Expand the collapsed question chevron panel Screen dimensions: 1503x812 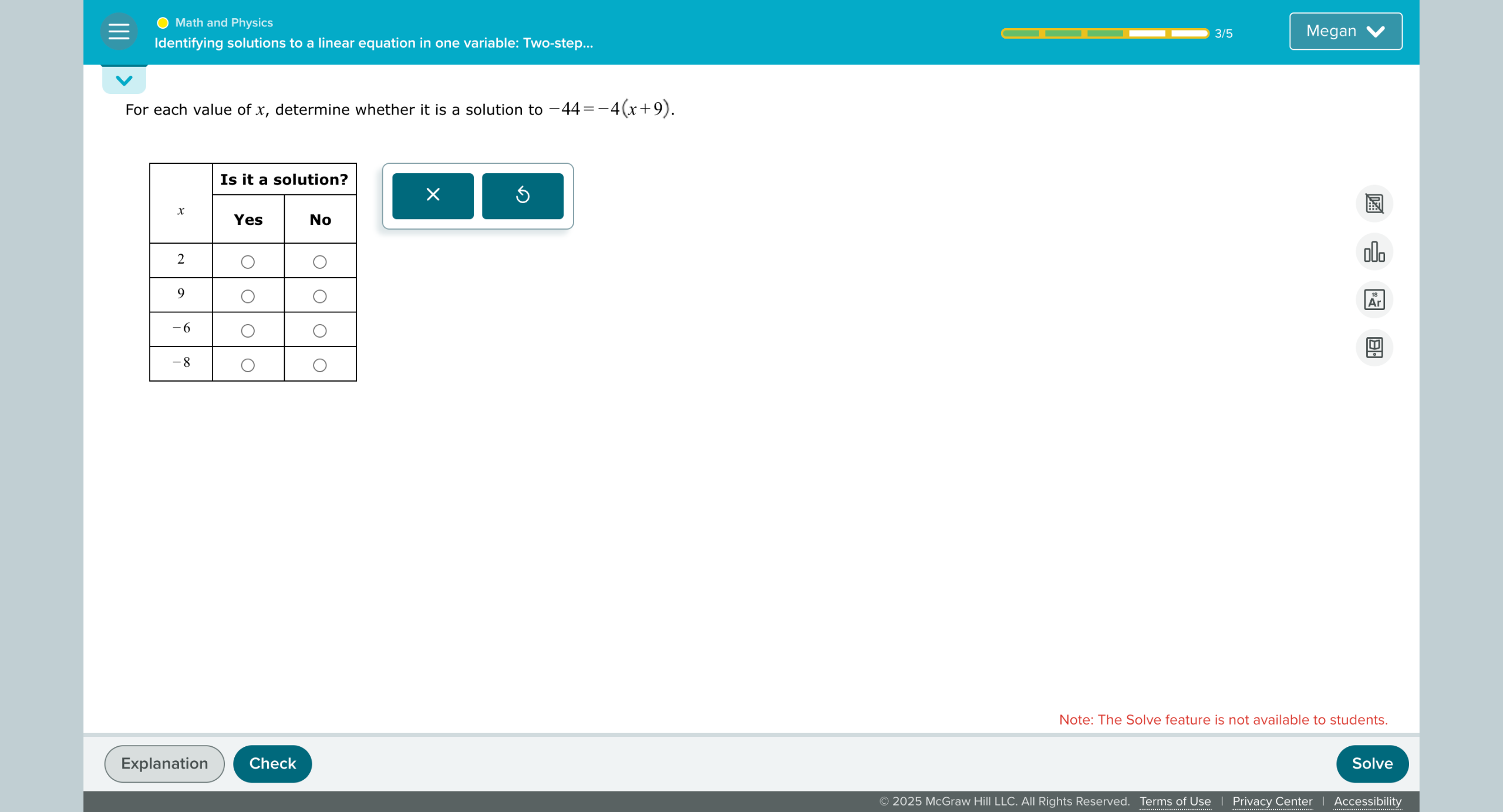click(x=124, y=80)
